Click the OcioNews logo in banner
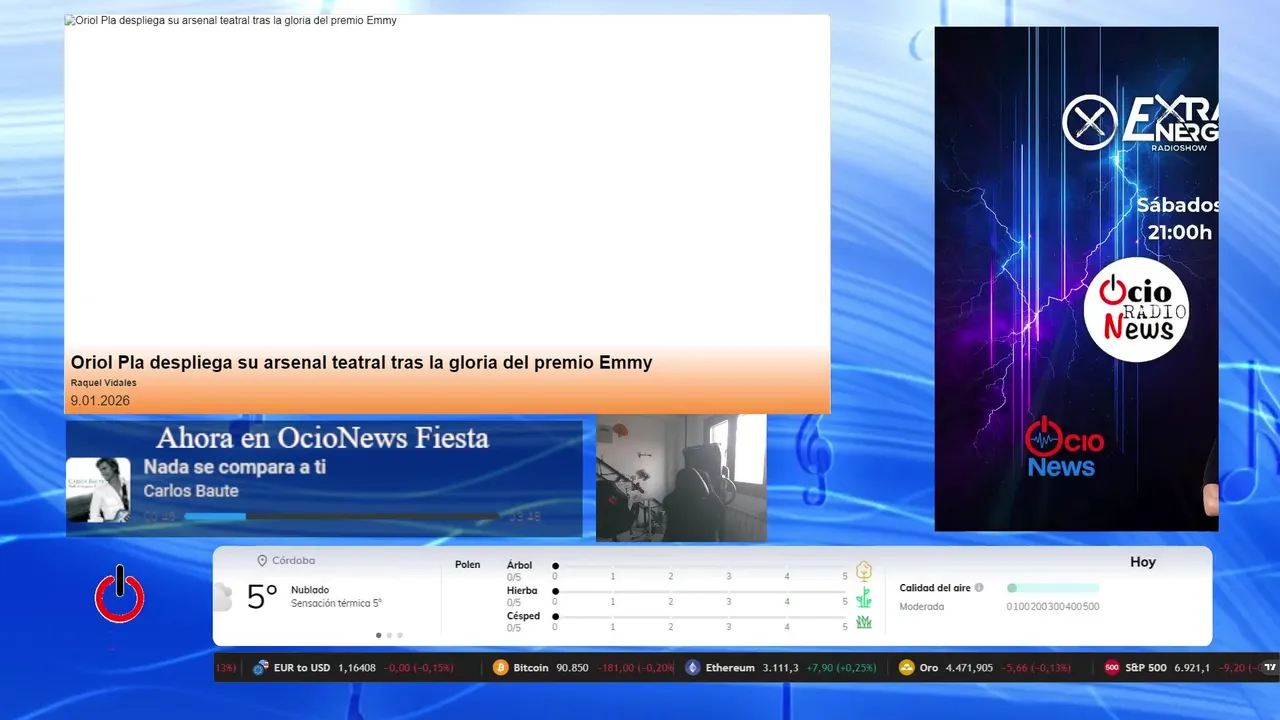Screen dimensions: 1280x720 (1064, 447)
